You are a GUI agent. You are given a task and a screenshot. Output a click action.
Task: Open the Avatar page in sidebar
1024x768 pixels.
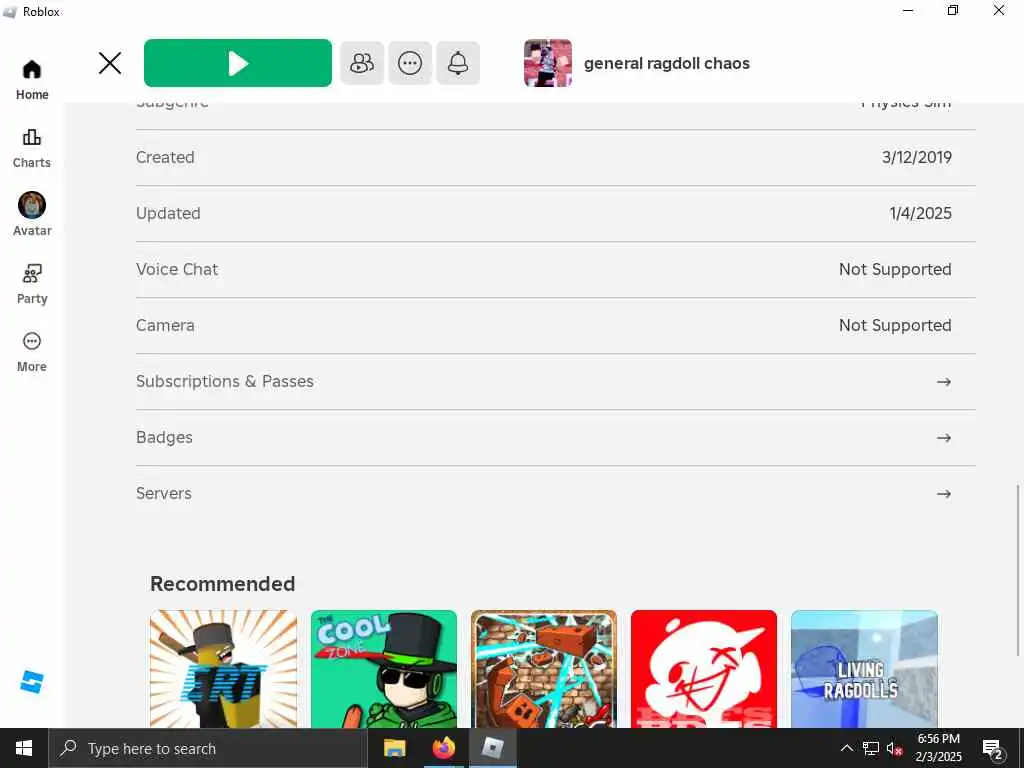coord(32,214)
